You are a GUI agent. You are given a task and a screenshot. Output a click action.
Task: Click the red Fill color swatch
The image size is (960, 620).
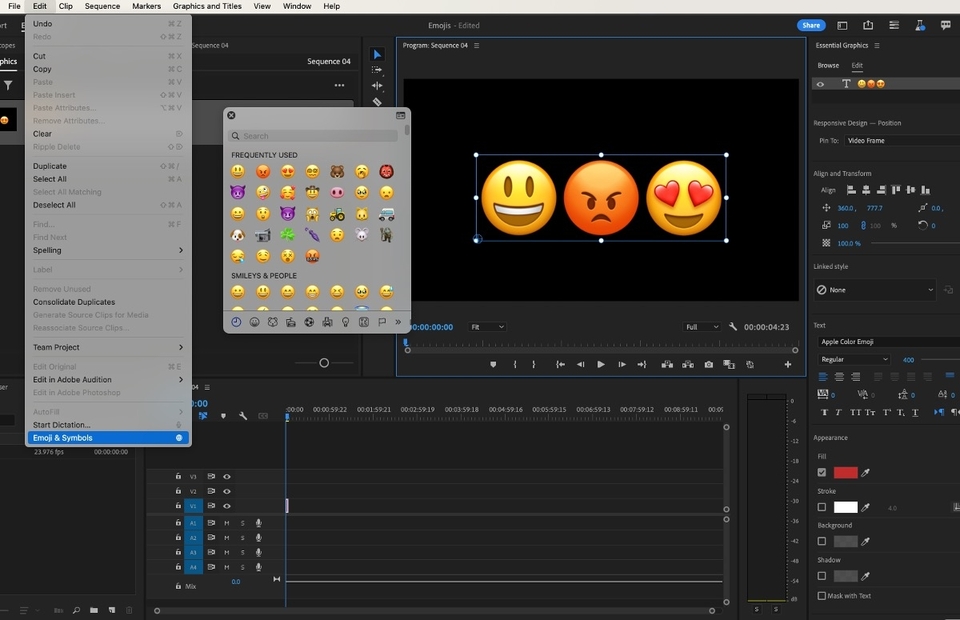845,472
